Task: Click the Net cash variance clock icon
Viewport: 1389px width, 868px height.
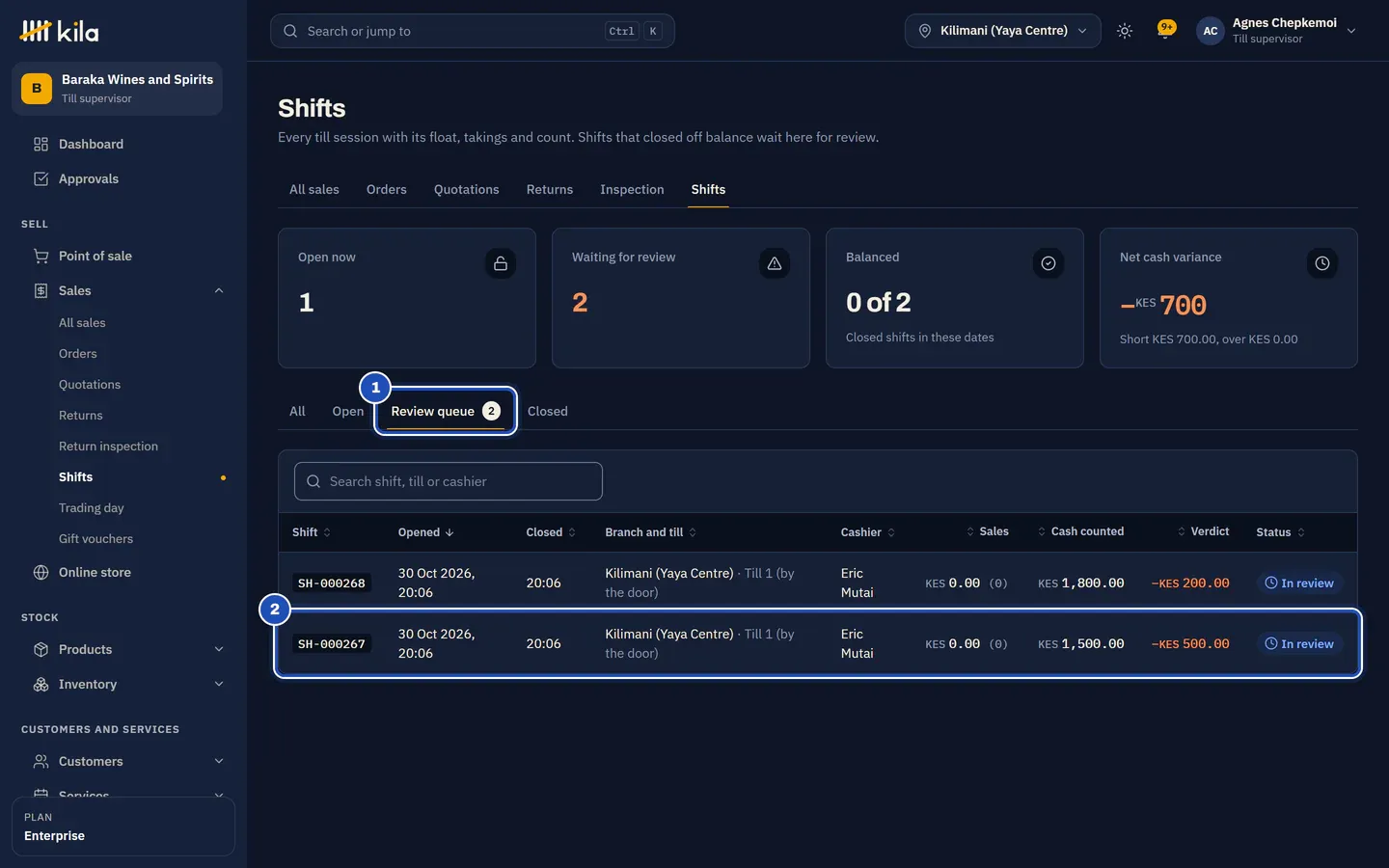Action: 1322,263
